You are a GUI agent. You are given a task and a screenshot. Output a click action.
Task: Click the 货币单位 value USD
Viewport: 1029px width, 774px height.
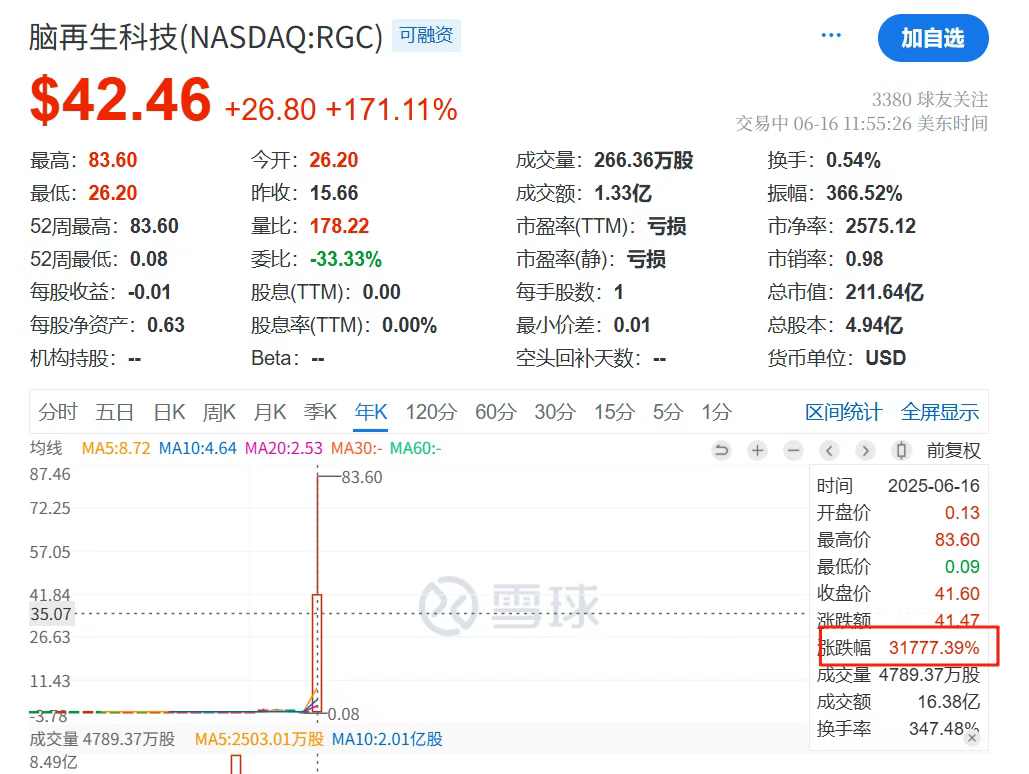point(886,358)
